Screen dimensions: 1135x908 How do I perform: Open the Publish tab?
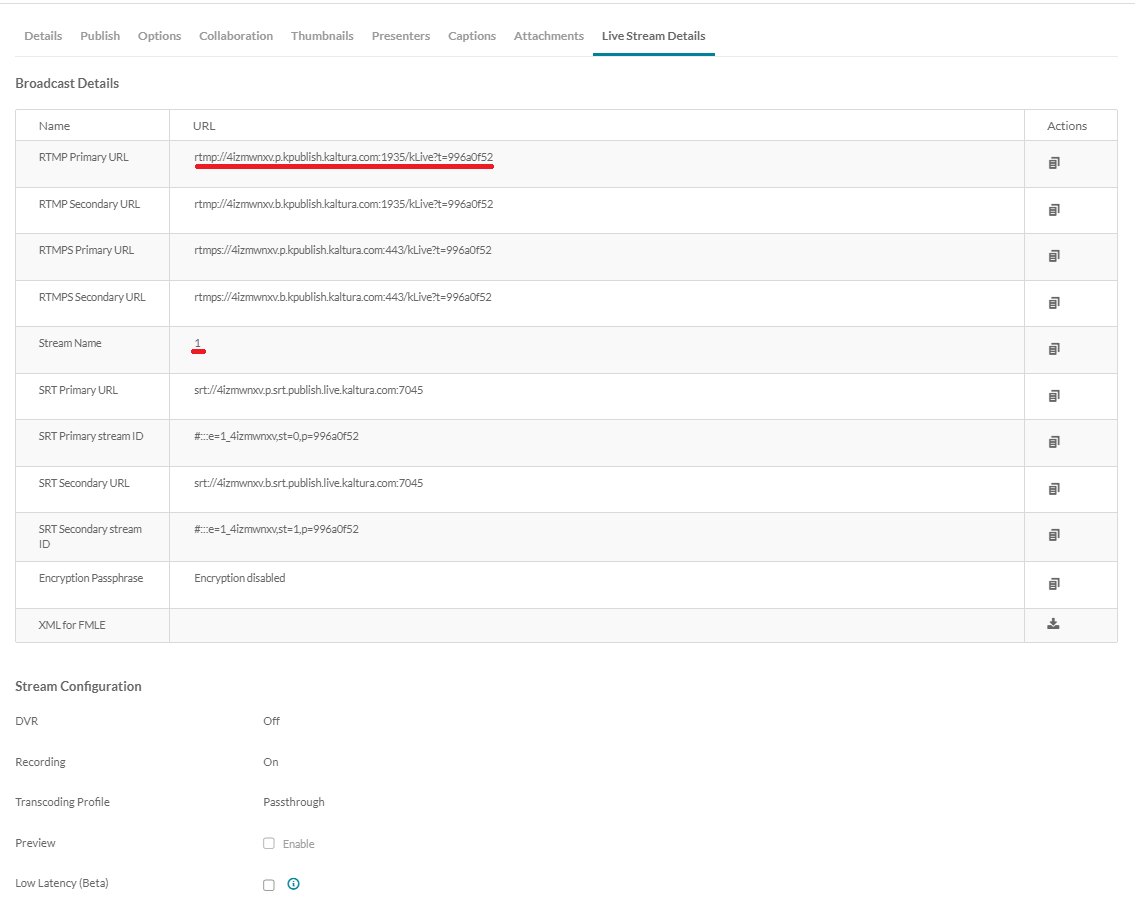pos(99,35)
